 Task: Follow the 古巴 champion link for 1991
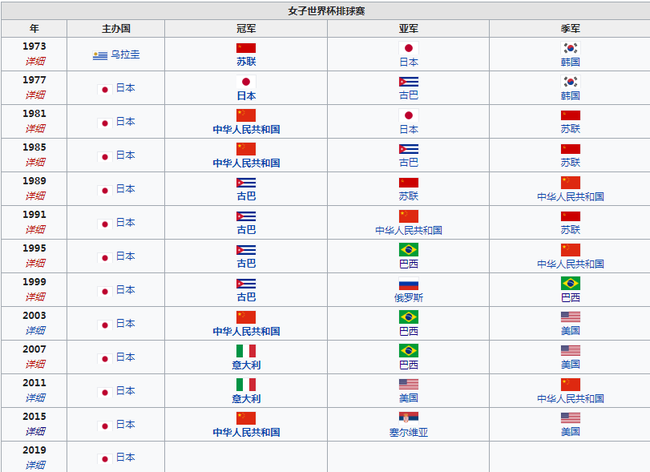pos(246,230)
